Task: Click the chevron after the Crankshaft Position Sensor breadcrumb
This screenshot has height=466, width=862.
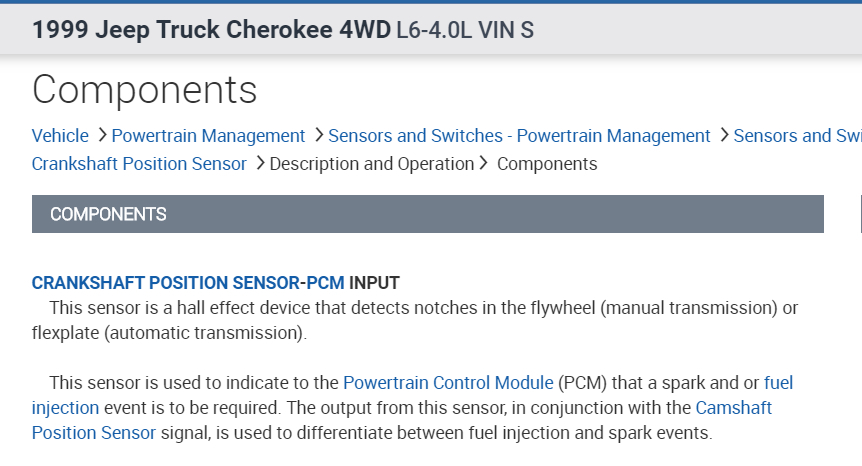Action: tap(260, 163)
